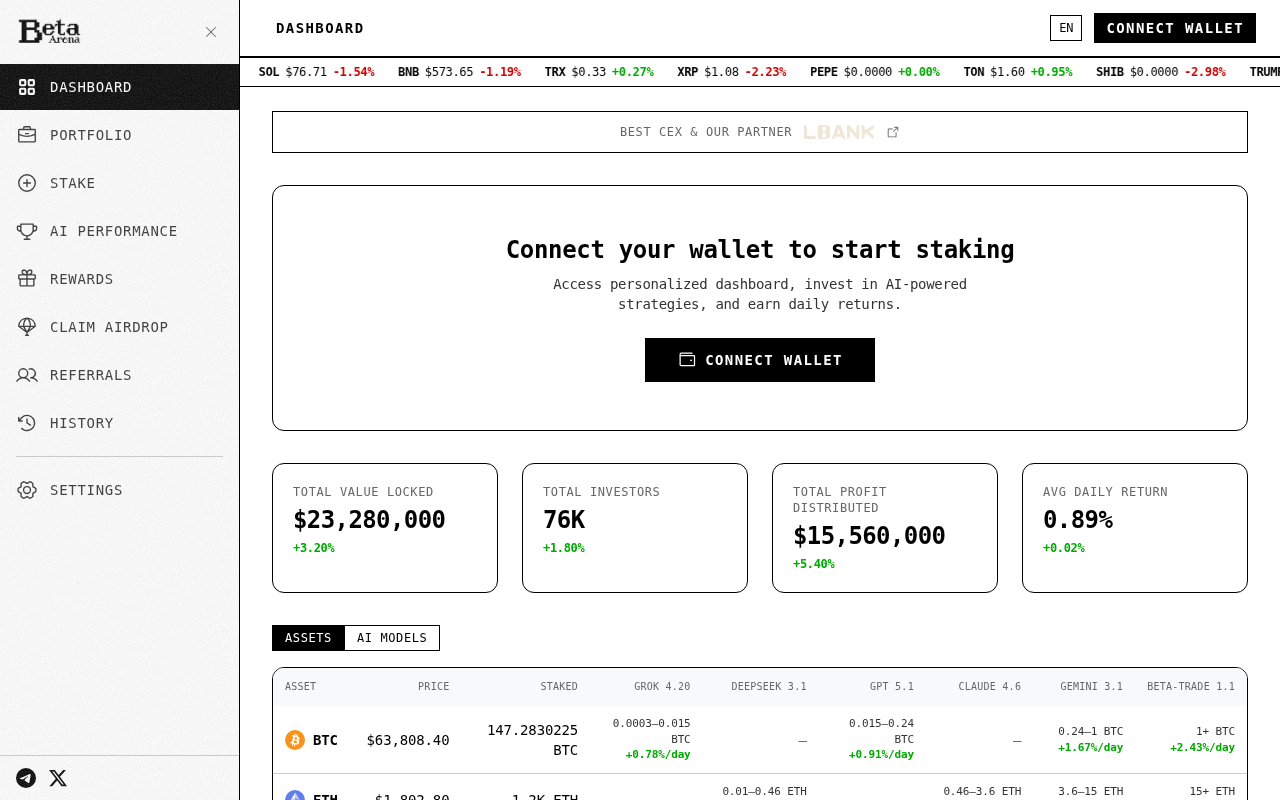1280x800 pixels.
Task: Click the AI Performance trophy icon
Action: point(27,231)
